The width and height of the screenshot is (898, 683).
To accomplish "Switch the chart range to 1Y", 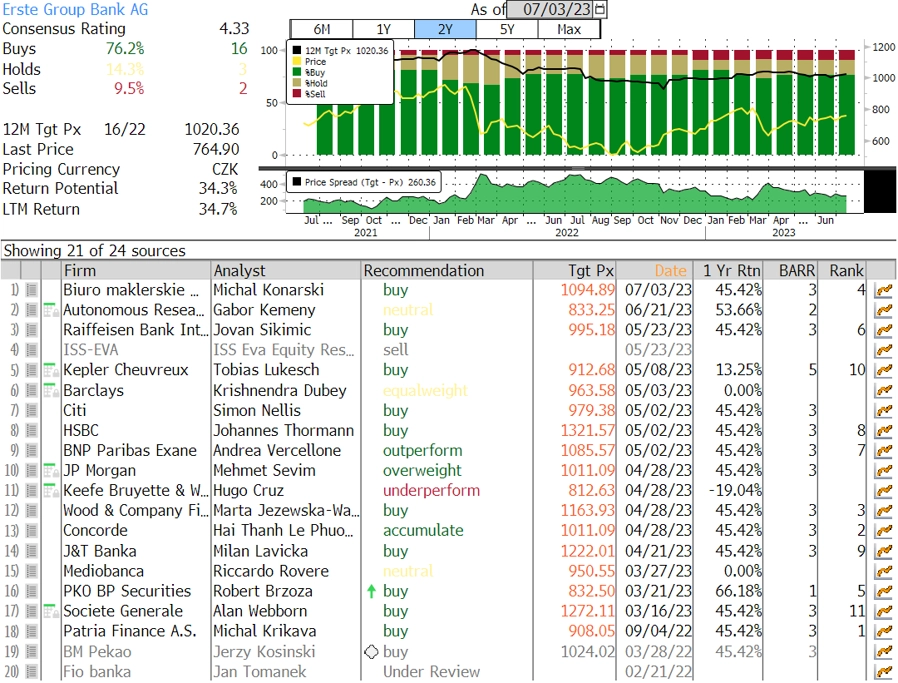I will tap(384, 29).
